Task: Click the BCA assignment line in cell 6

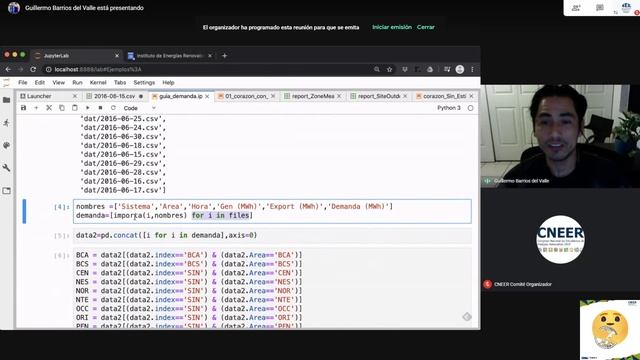Action: tap(189, 255)
